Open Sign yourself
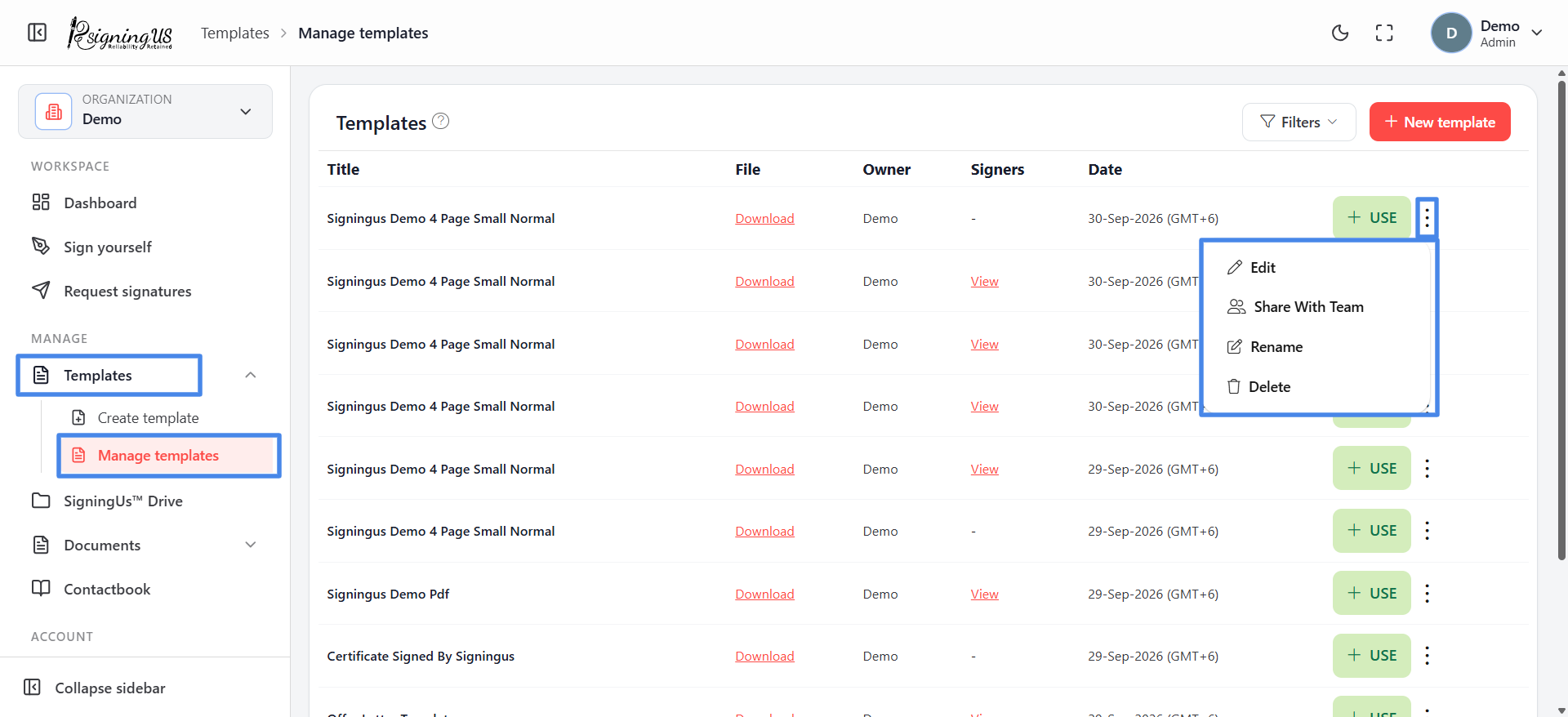 [x=91, y=247]
